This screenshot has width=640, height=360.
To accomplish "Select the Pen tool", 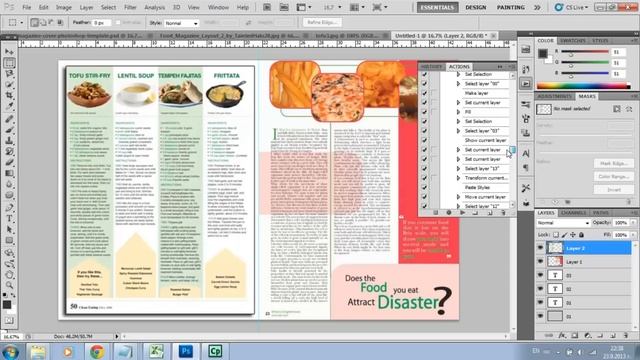I will tap(9, 208).
